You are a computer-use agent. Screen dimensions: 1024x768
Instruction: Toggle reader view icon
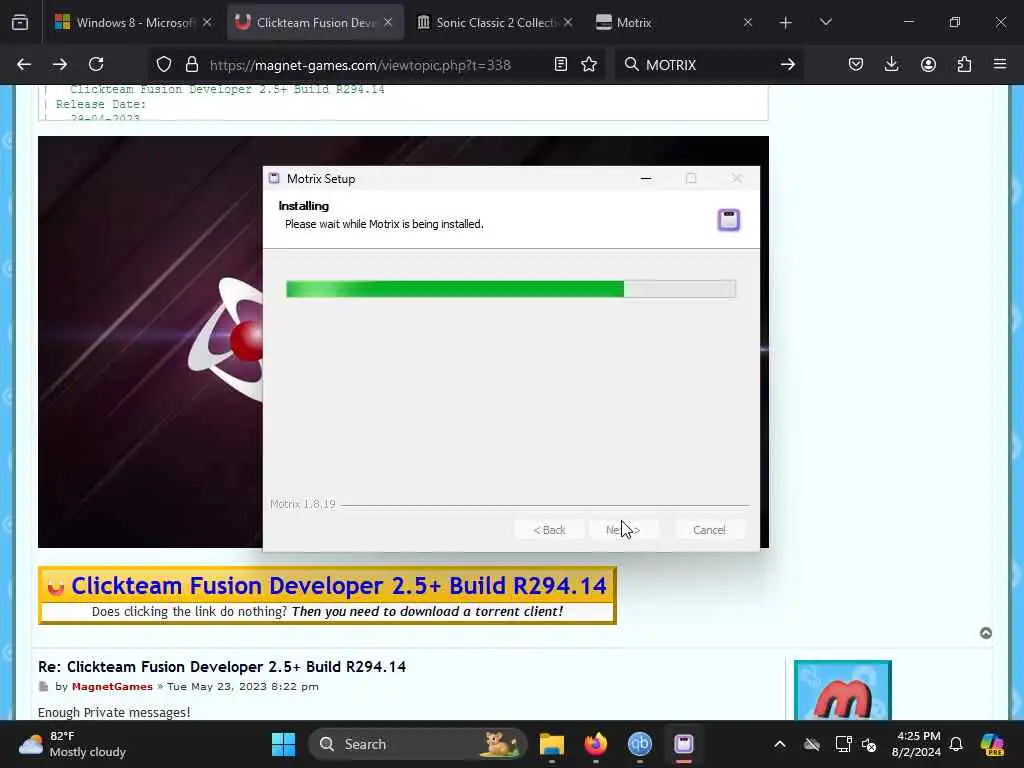tap(560, 64)
